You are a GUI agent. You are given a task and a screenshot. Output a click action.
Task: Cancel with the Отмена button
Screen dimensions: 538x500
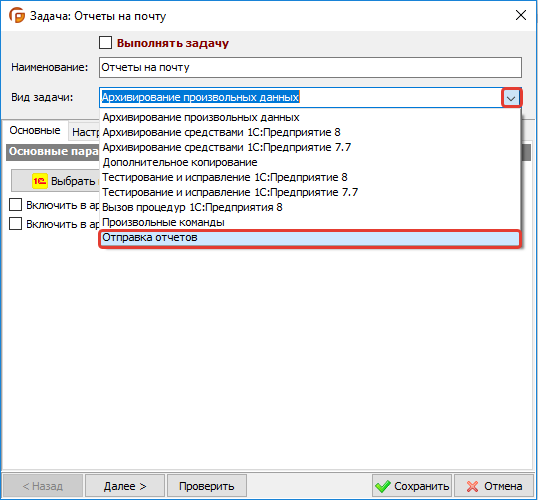pos(494,486)
